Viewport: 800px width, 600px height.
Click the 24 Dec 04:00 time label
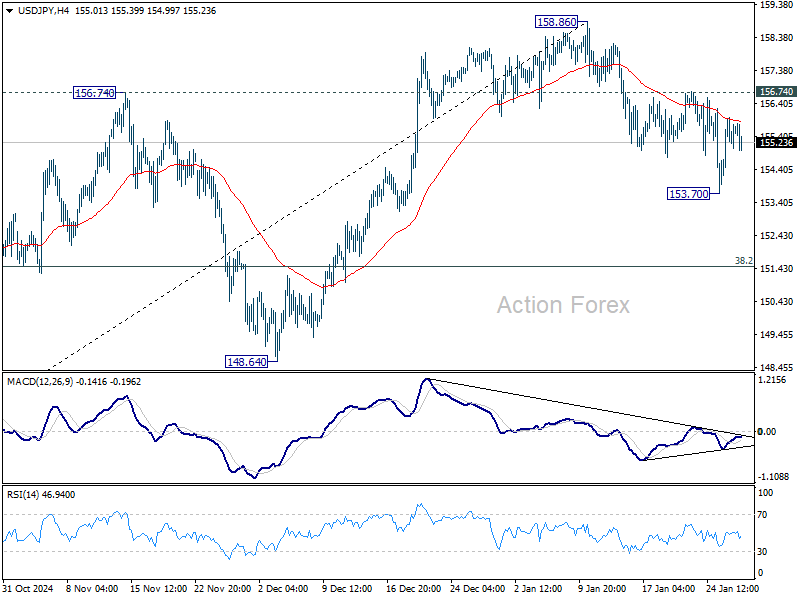(x=478, y=588)
